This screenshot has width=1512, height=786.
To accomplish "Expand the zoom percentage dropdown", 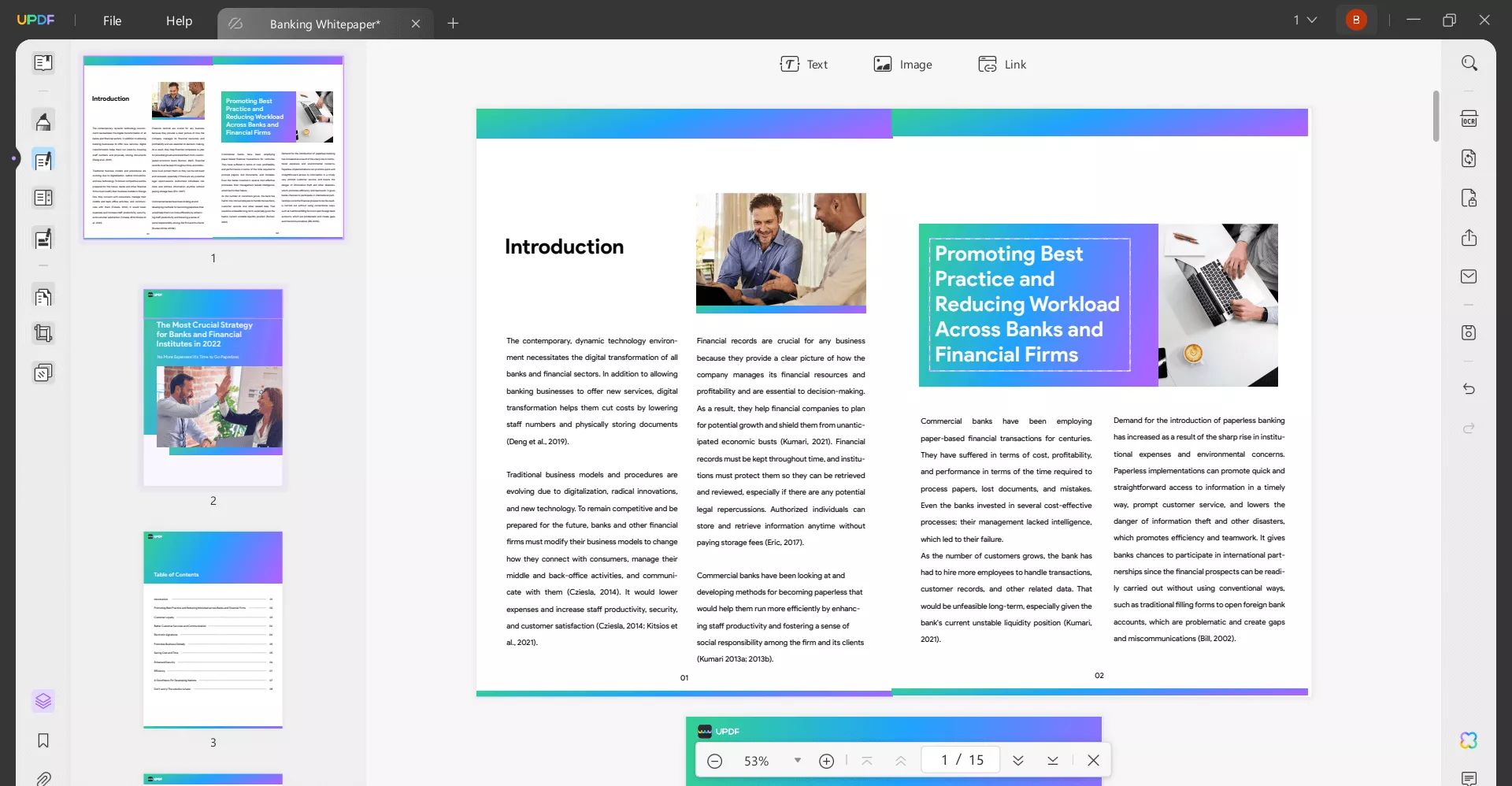I will (797, 760).
